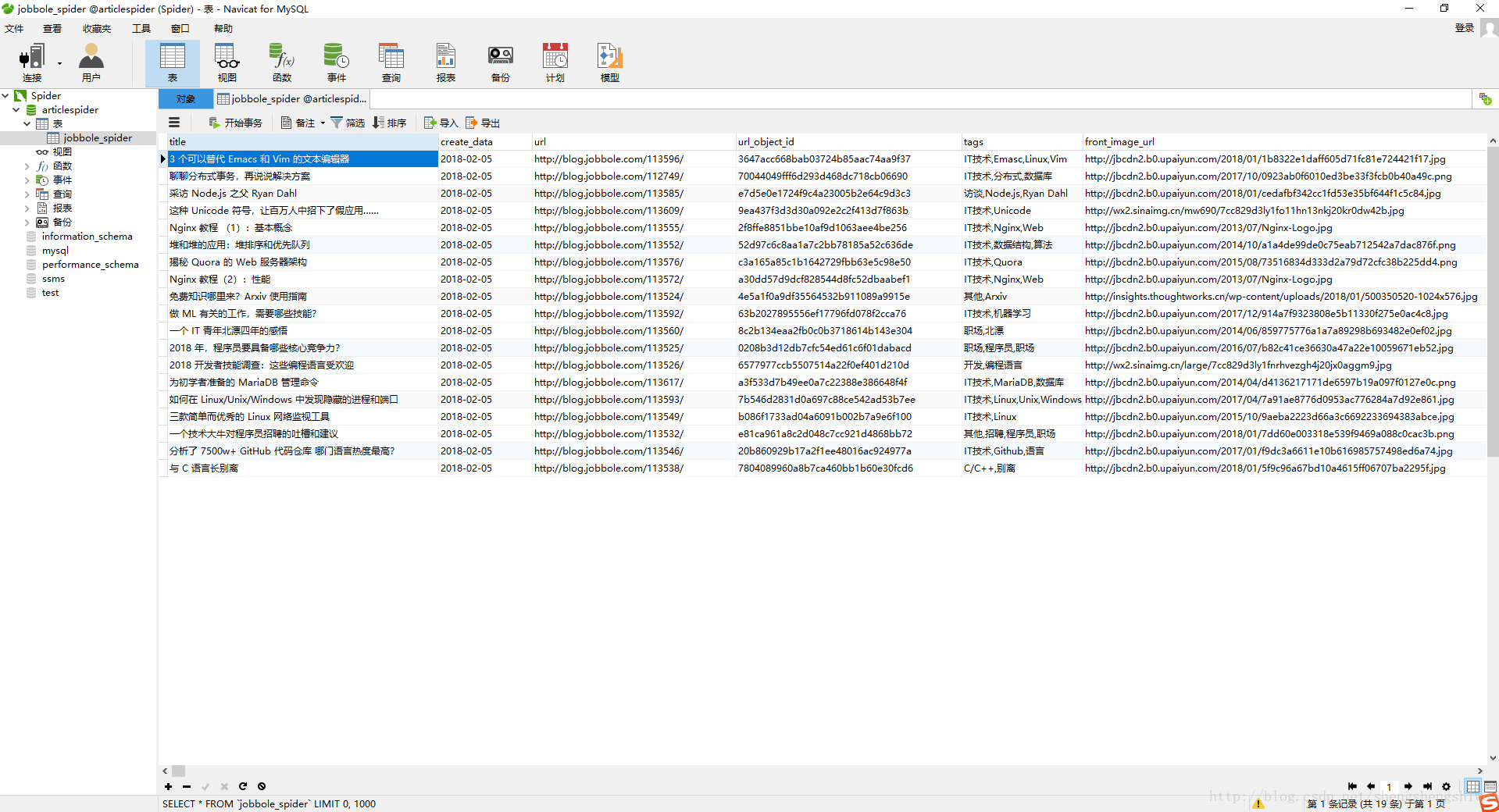The width and height of the screenshot is (1499, 812).
Task: Switch to grid view mode
Action: pos(1473,786)
